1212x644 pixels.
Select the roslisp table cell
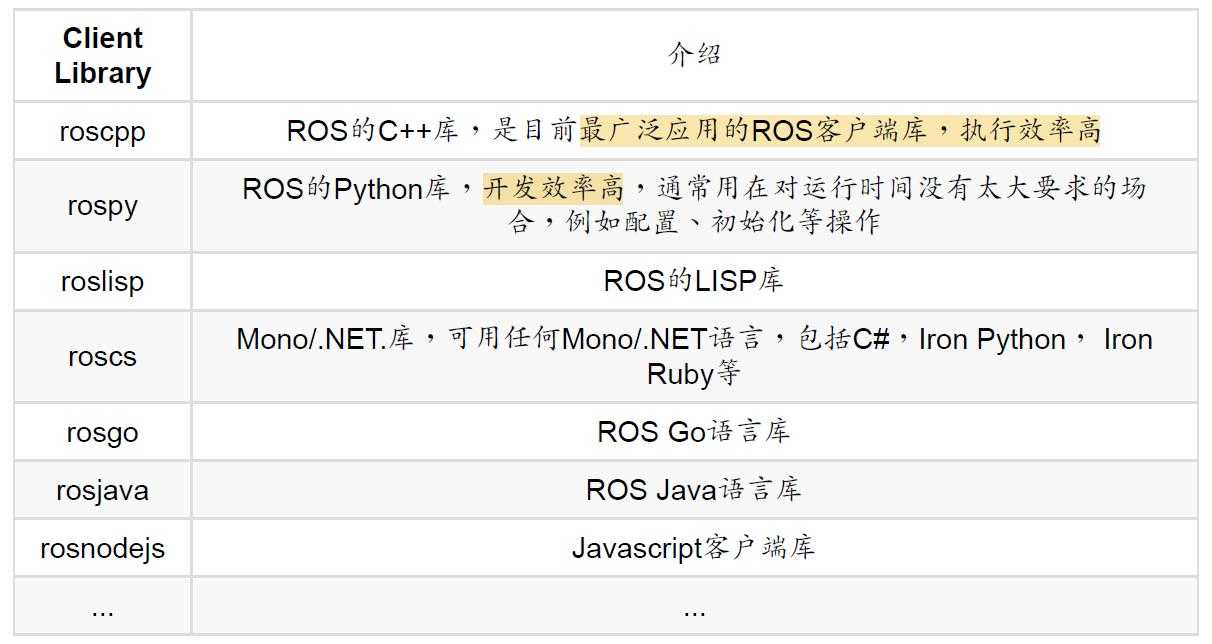point(102,282)
